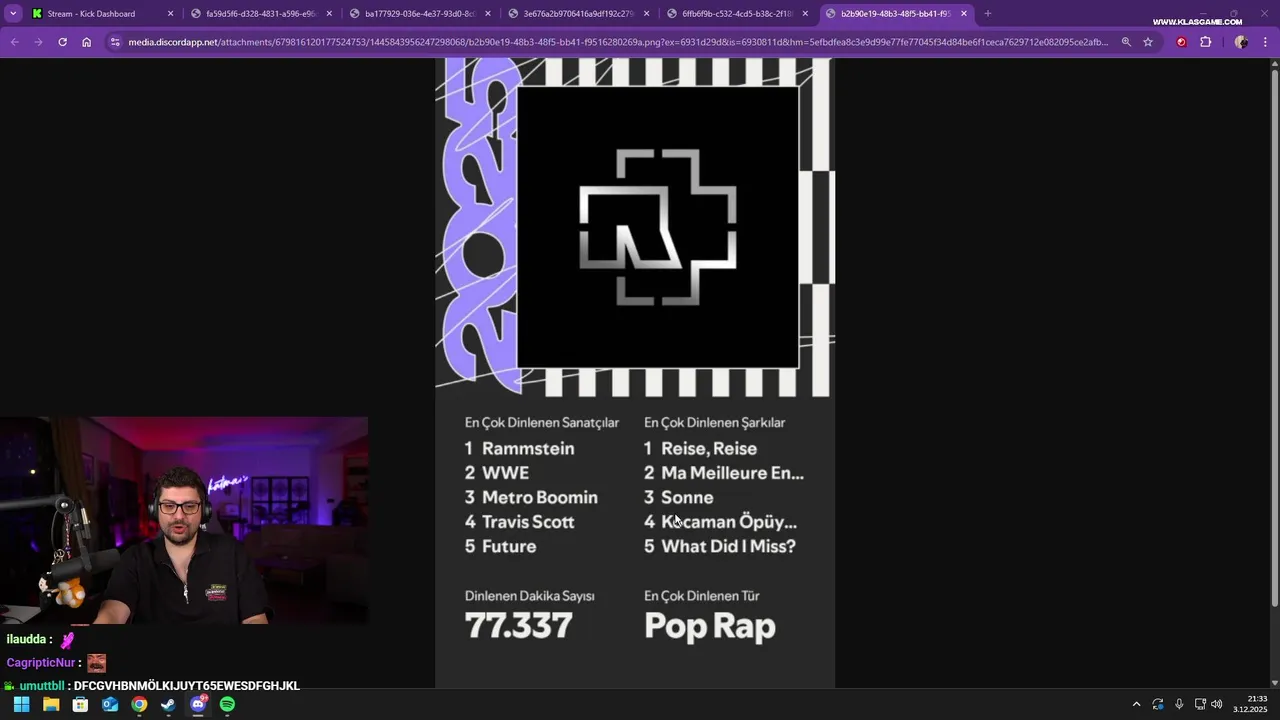
Task: Open Microsoft Store from the taskbar
Action: (x=80, y=705)
